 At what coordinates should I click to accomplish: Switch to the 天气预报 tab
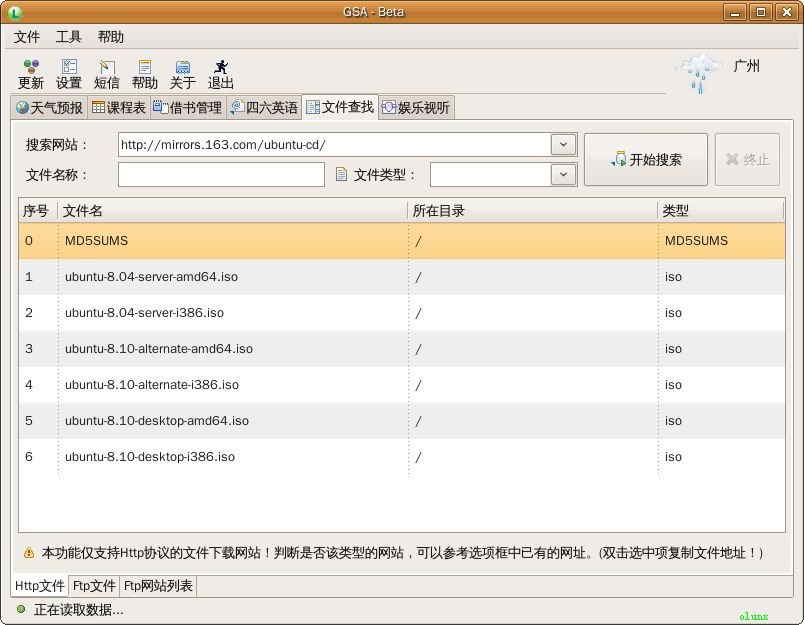[49, 108]
